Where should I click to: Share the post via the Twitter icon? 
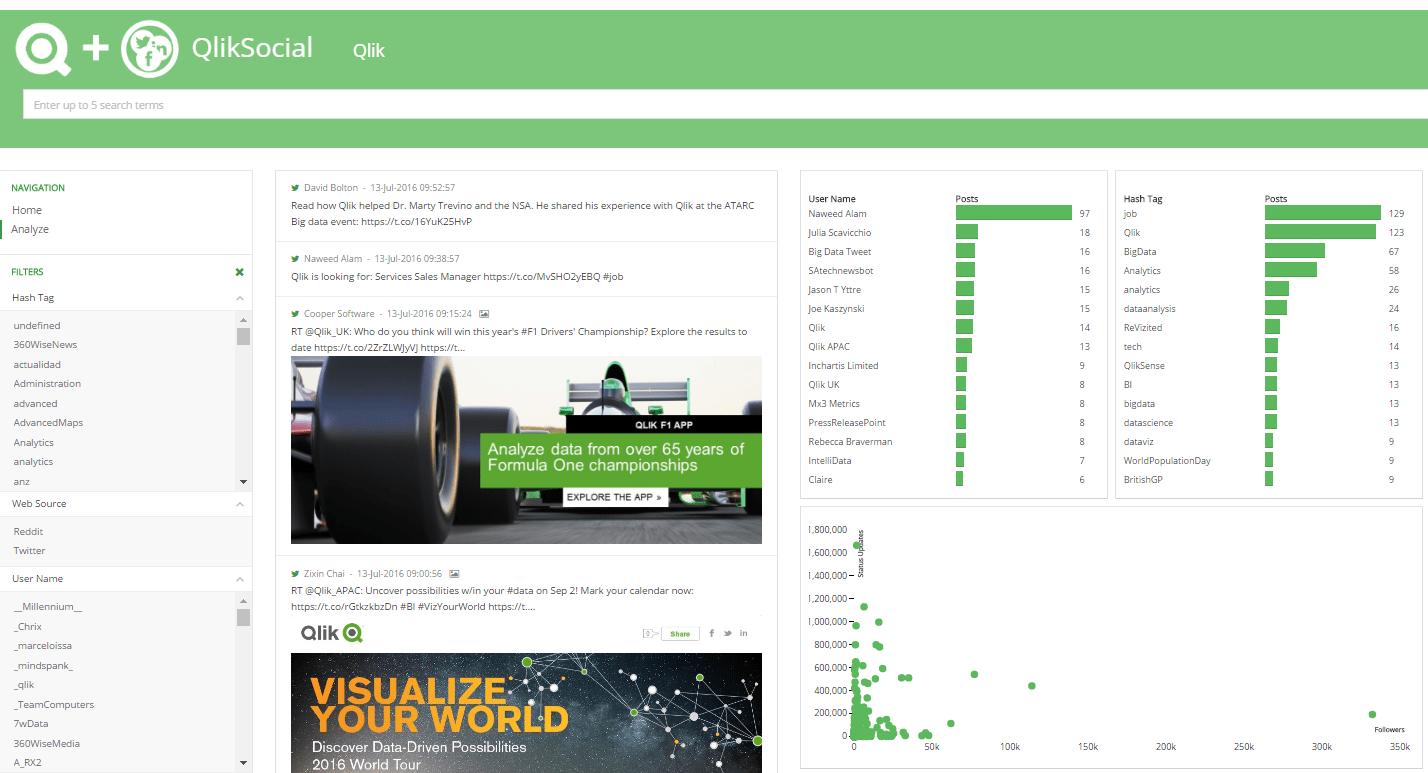727,633
